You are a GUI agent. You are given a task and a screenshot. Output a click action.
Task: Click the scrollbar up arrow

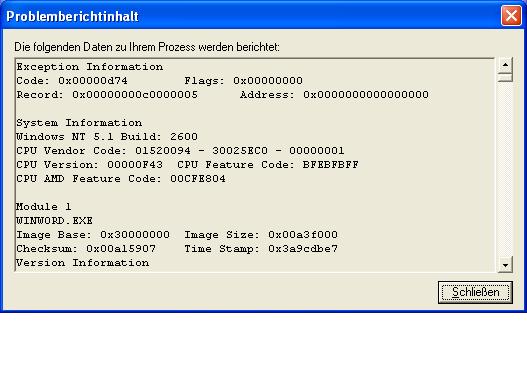click(505, 65)
